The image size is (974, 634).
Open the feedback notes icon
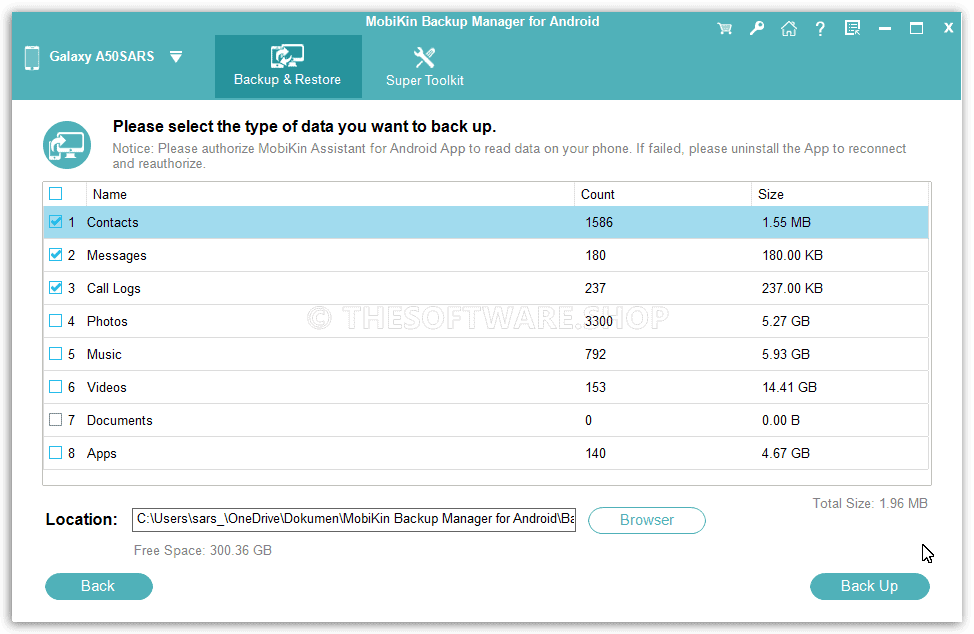(x=853, y=29)
